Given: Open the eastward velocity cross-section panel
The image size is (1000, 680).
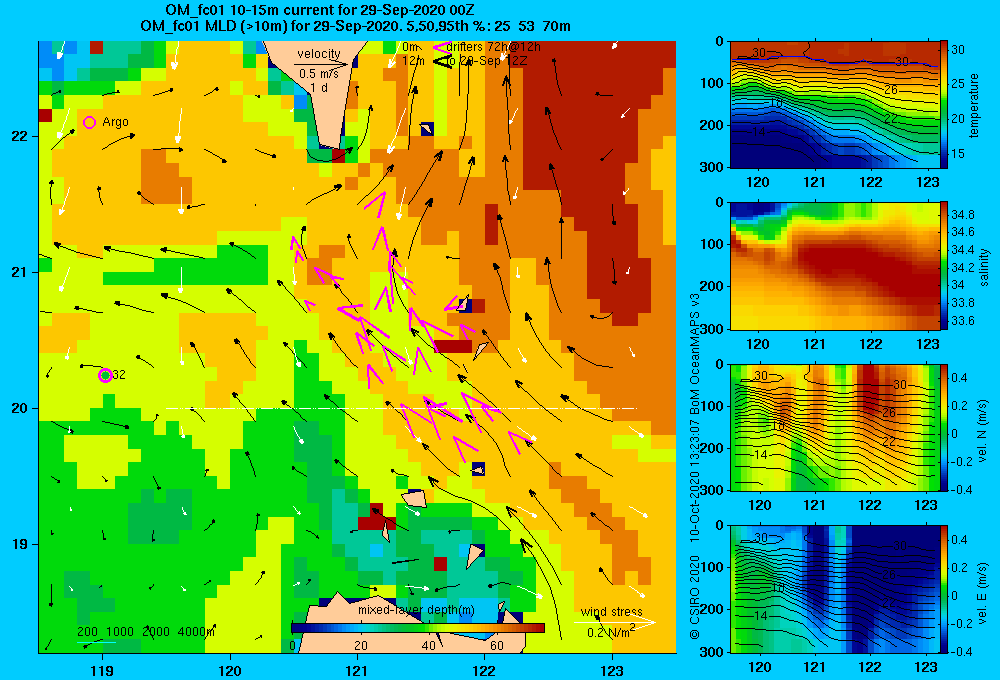Looking at the screenshot, I should click(x=834, y=589).
